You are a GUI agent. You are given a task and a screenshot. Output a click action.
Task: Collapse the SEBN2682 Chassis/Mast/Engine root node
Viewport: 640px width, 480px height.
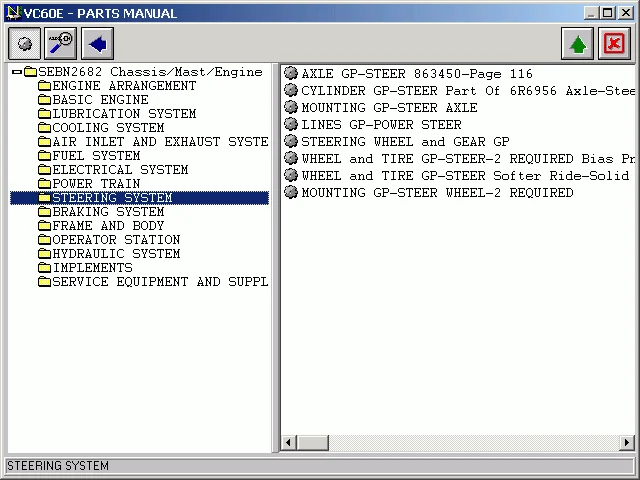[17, 72]
